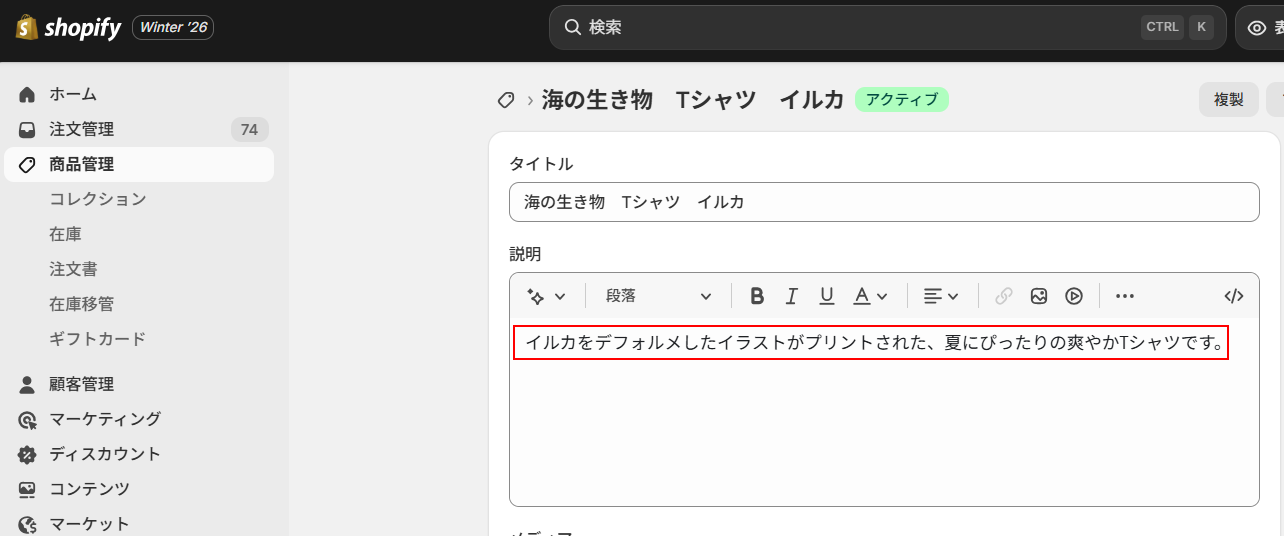The height and width of the screenshot is (536, 1284).
Task: Open the ギフトカード submenu item
Action: pos(98,339)
